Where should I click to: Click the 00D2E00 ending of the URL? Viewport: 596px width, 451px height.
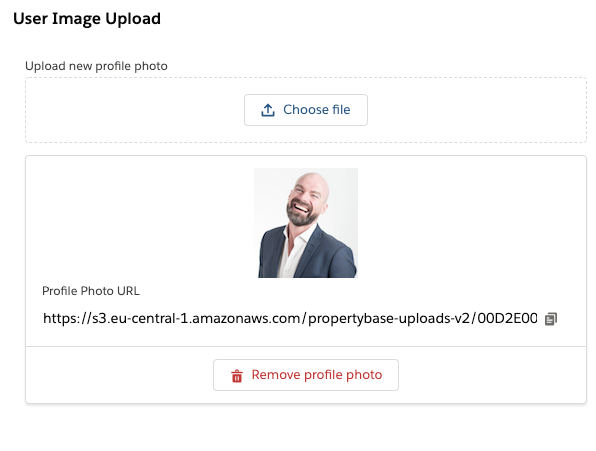(507, 318)
